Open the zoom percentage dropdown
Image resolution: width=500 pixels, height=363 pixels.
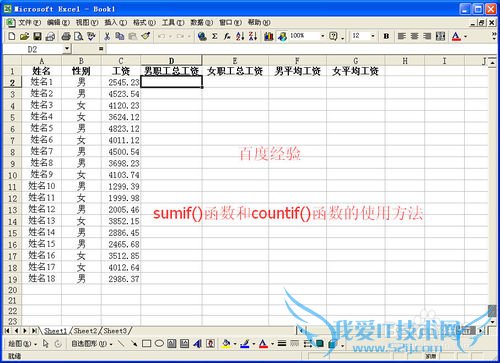[322, 36]
